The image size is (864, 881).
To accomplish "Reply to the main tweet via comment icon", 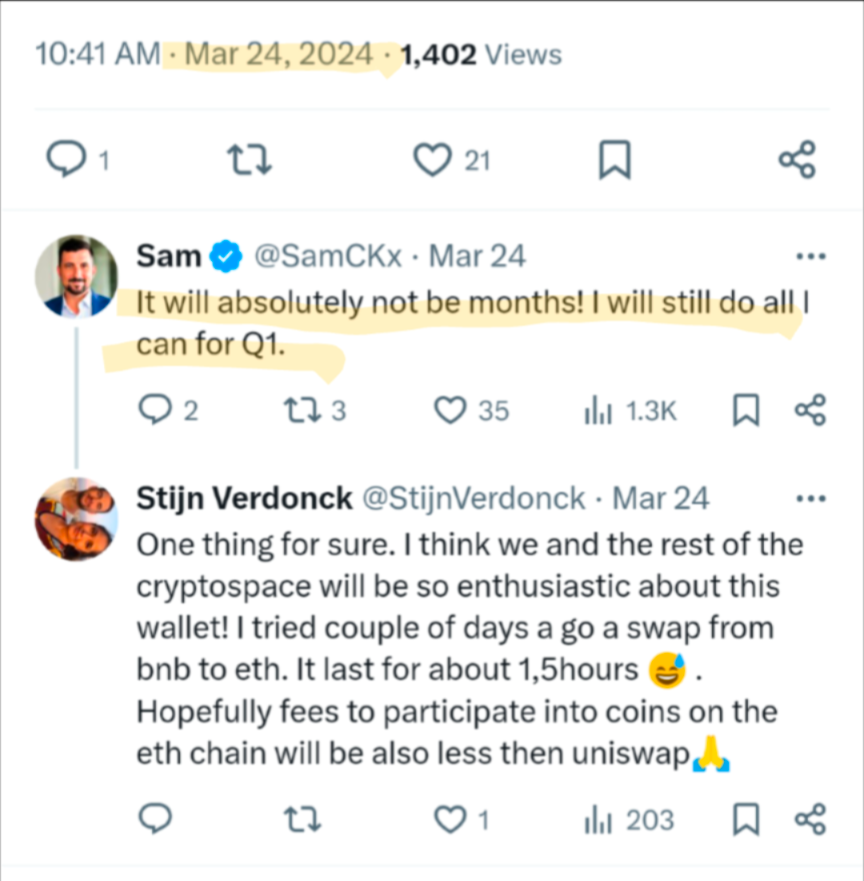I will coord(66,159).
